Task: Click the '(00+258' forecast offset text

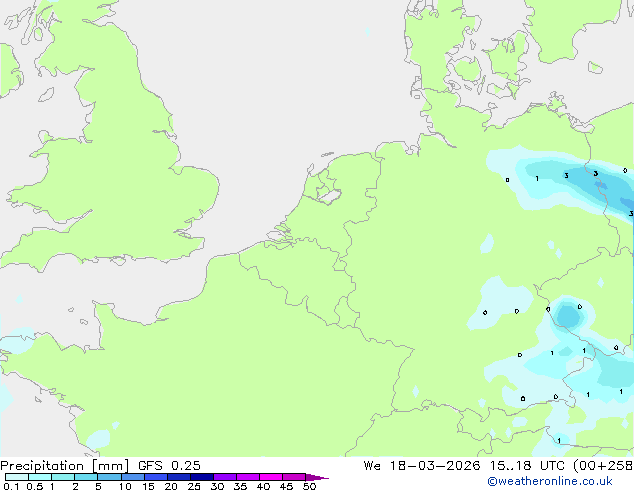Action: [603, 466]
